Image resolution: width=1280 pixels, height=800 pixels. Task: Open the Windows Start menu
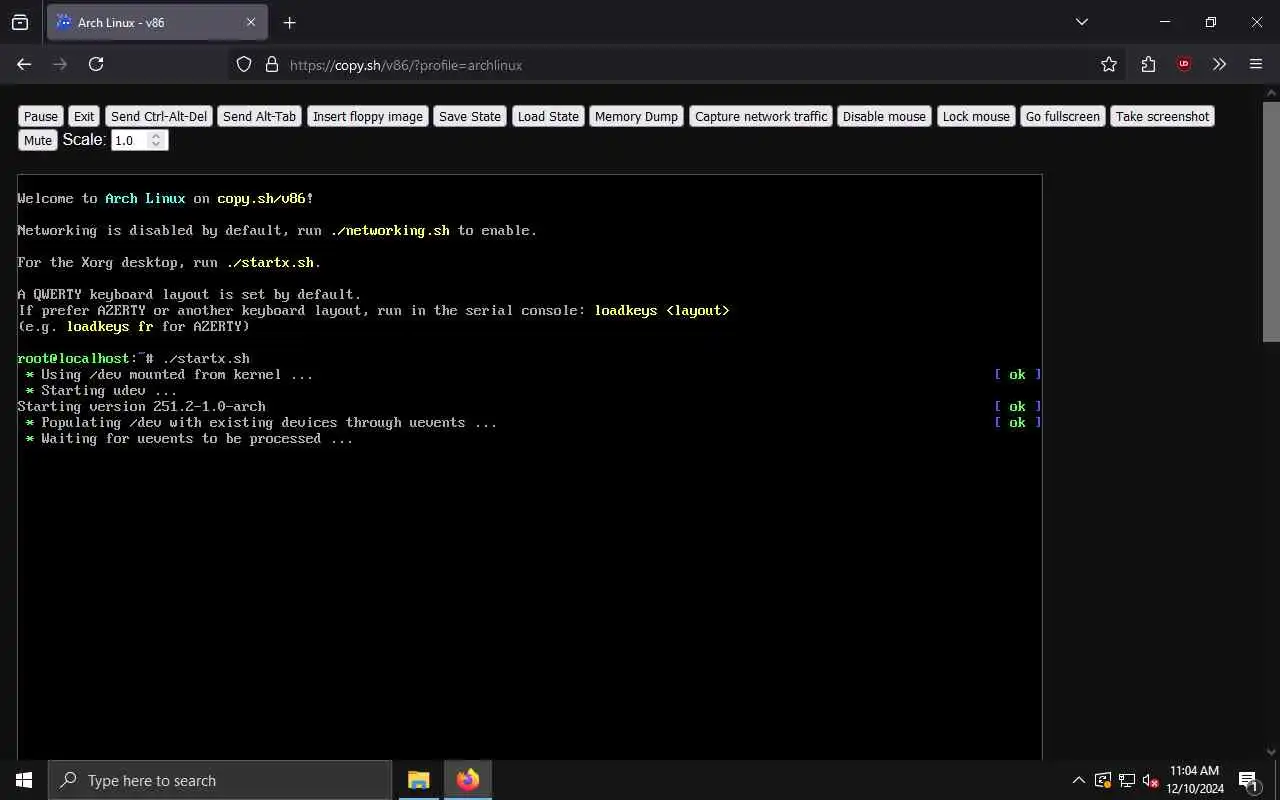pos(24,780)
